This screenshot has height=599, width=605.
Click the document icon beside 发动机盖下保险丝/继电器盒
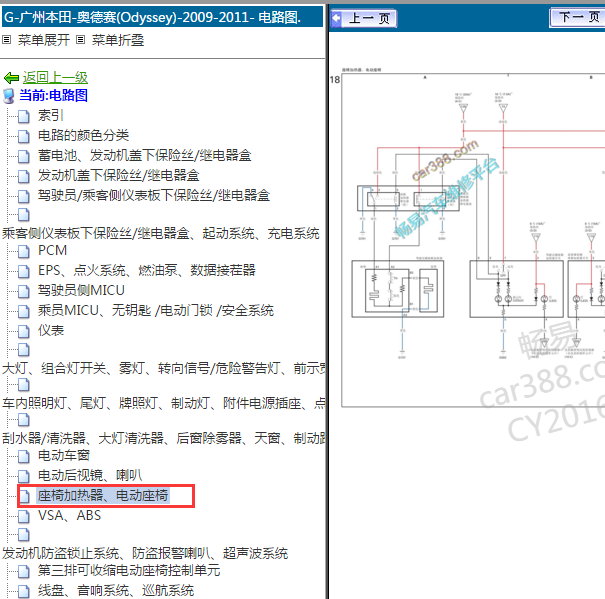pos(24,176)
